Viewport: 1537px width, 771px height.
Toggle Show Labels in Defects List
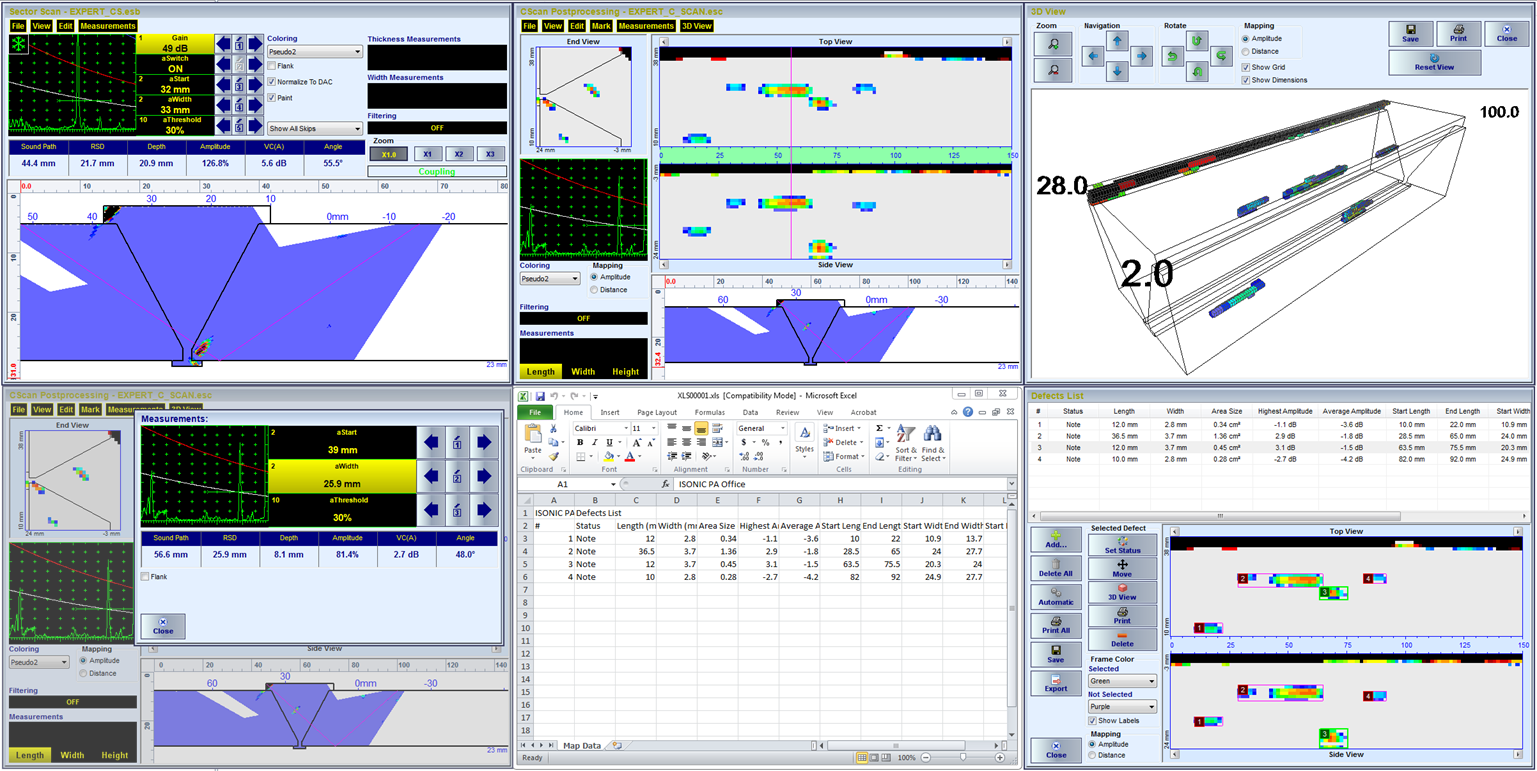click(1093, 720)
